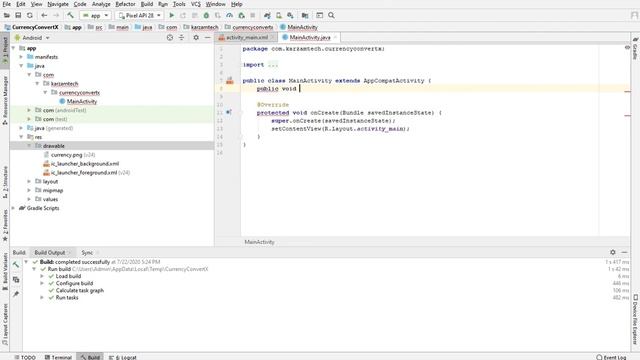Switch to activity_main.xml editor tab

(247, 37)
